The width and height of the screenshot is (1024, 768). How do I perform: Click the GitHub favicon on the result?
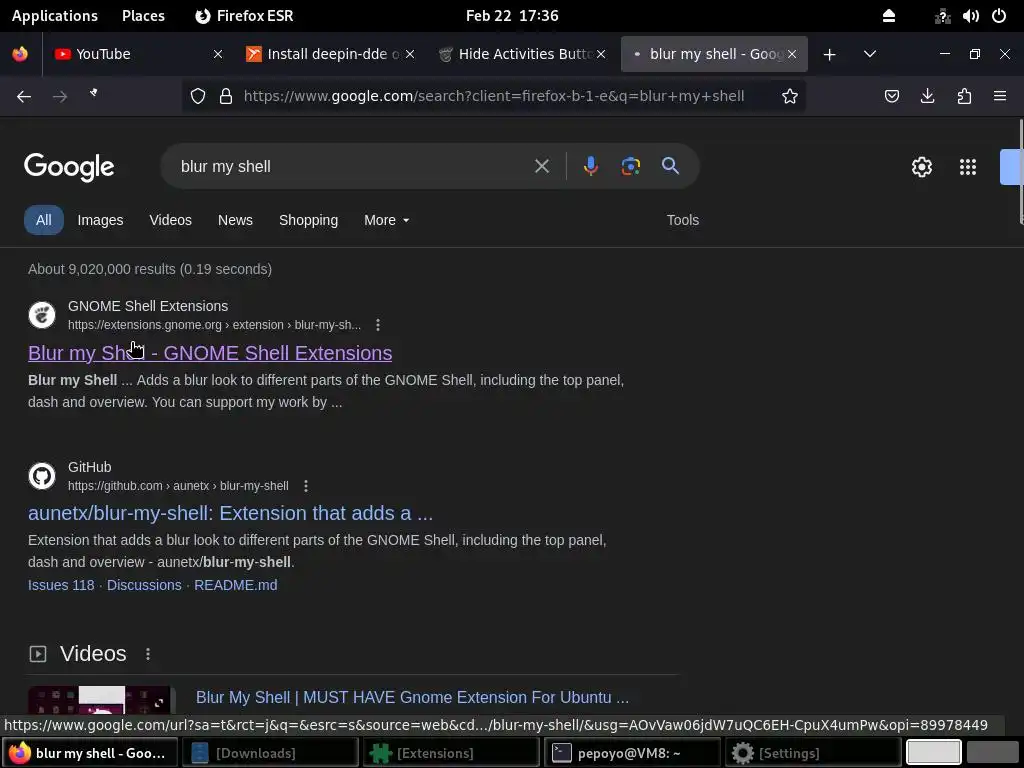[x=42, y=475]
